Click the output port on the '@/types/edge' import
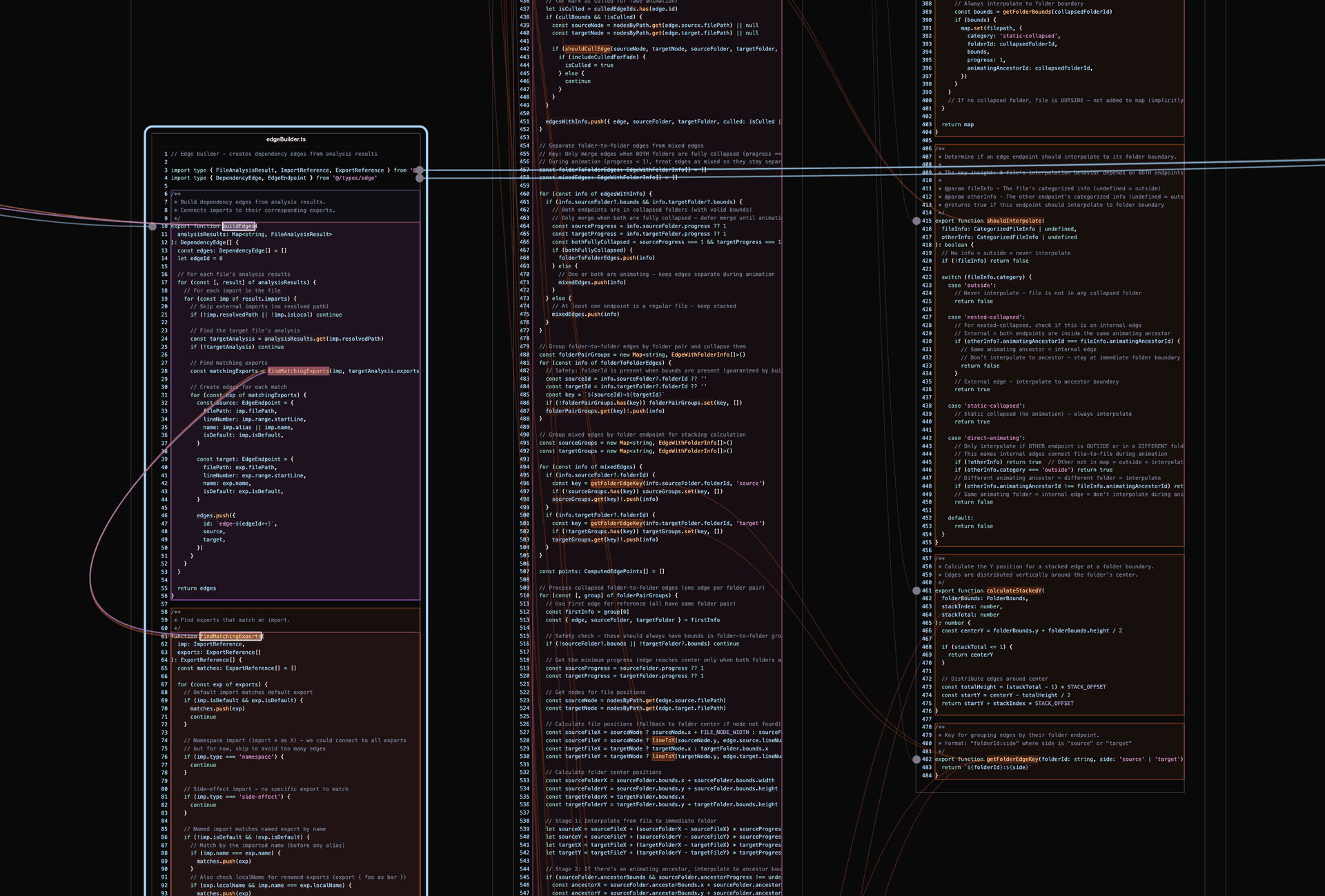This screenshot has height=896, width=1325. [420, 178]
